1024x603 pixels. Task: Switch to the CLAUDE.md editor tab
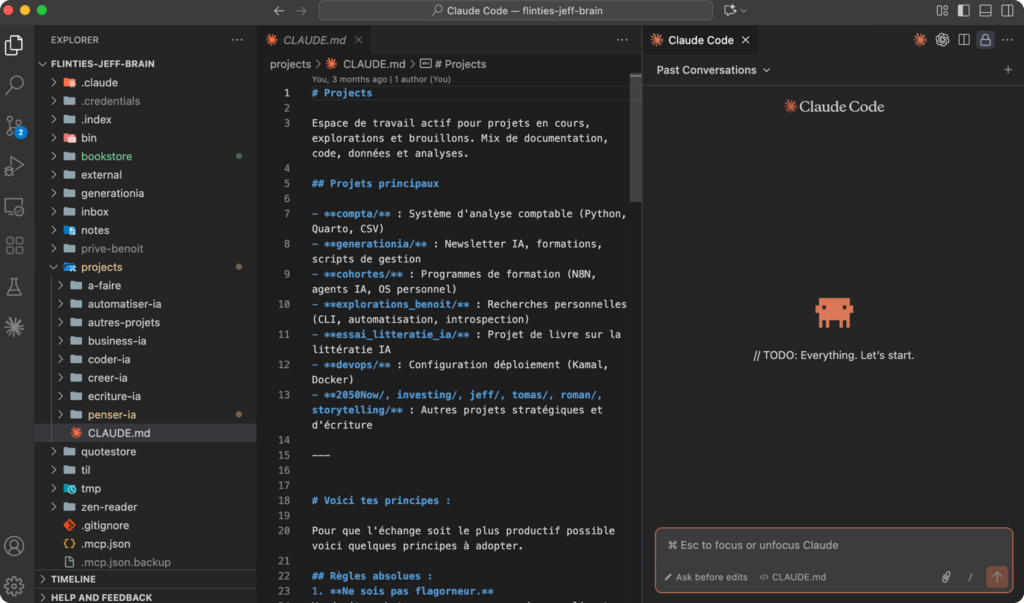(314, 40)
